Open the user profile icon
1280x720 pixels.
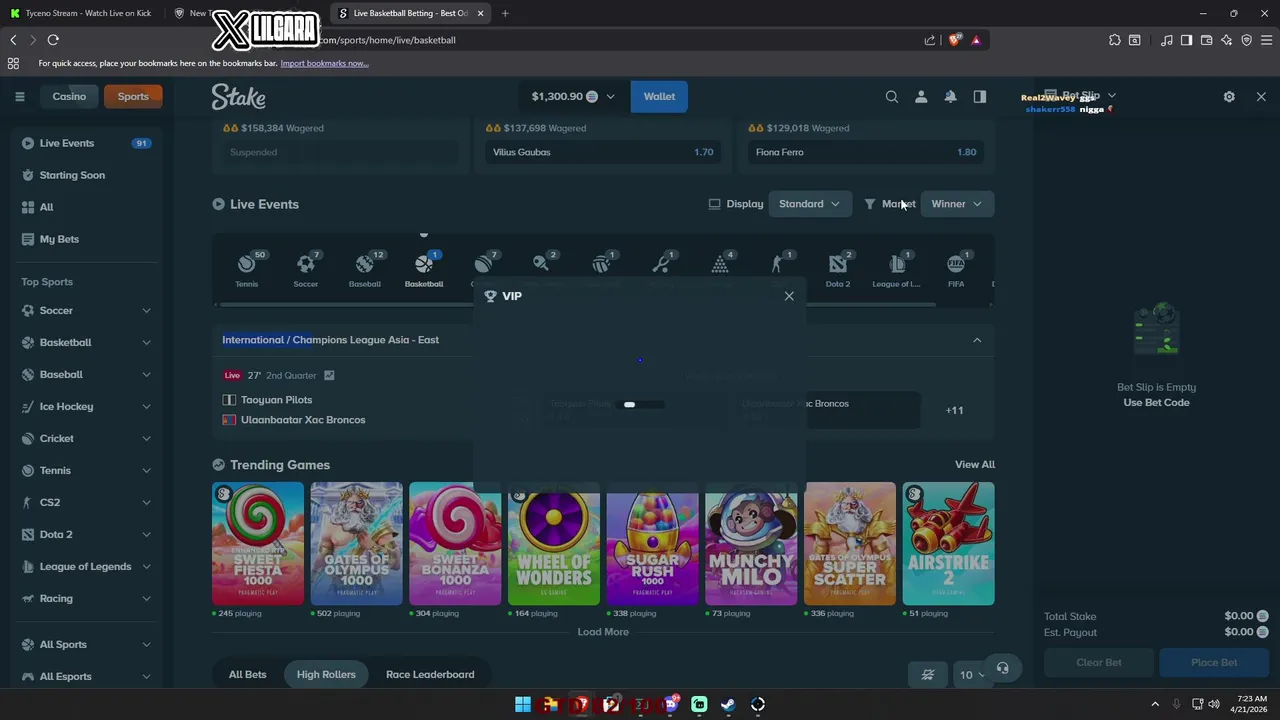tap(921, 97)
